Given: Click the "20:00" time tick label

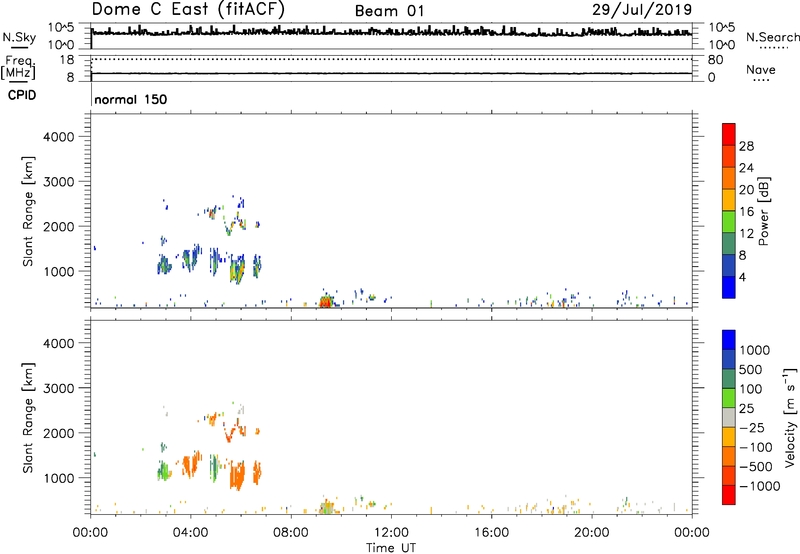Looking at the screenshot, I should click(591, 533).
